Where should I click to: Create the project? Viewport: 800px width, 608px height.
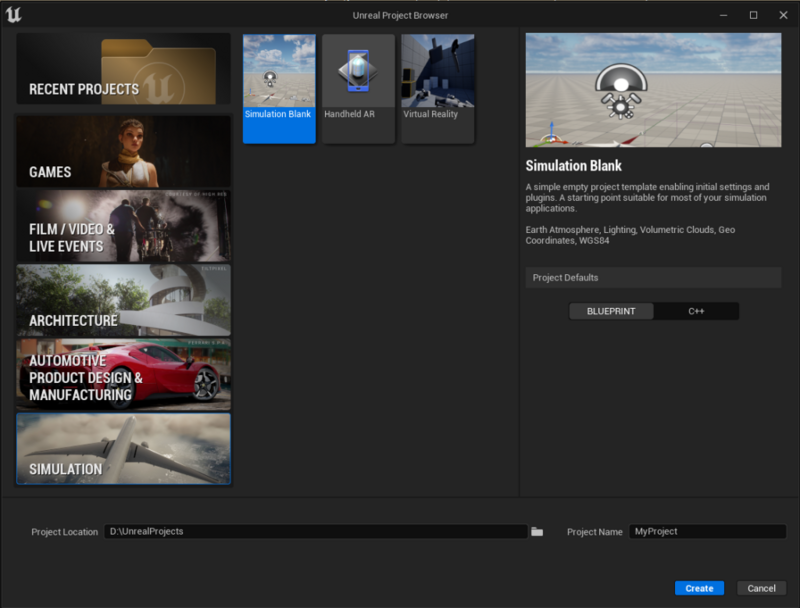pos(699,588)
